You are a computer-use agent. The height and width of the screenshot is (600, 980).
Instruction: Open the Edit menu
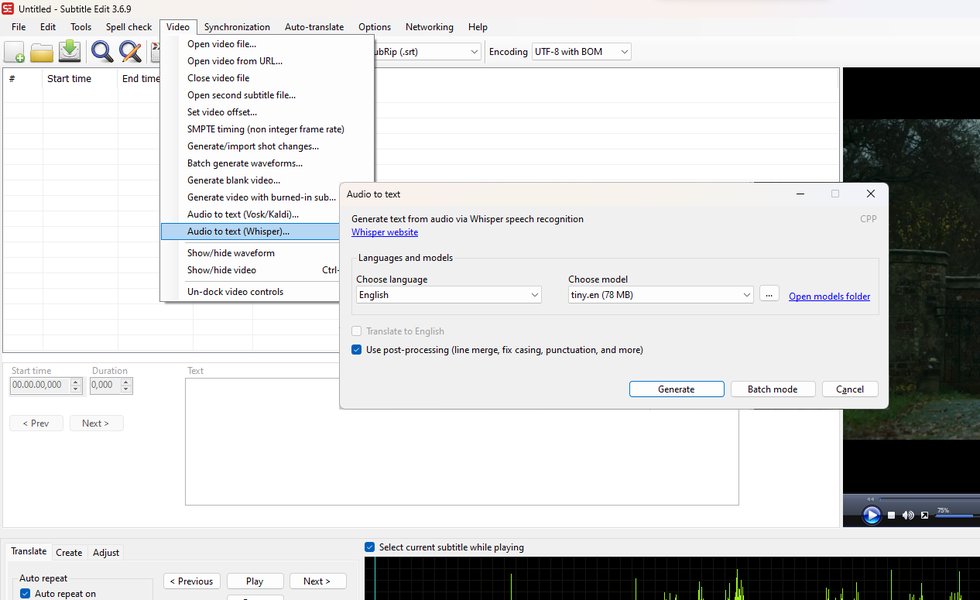(x=48, y=27)
